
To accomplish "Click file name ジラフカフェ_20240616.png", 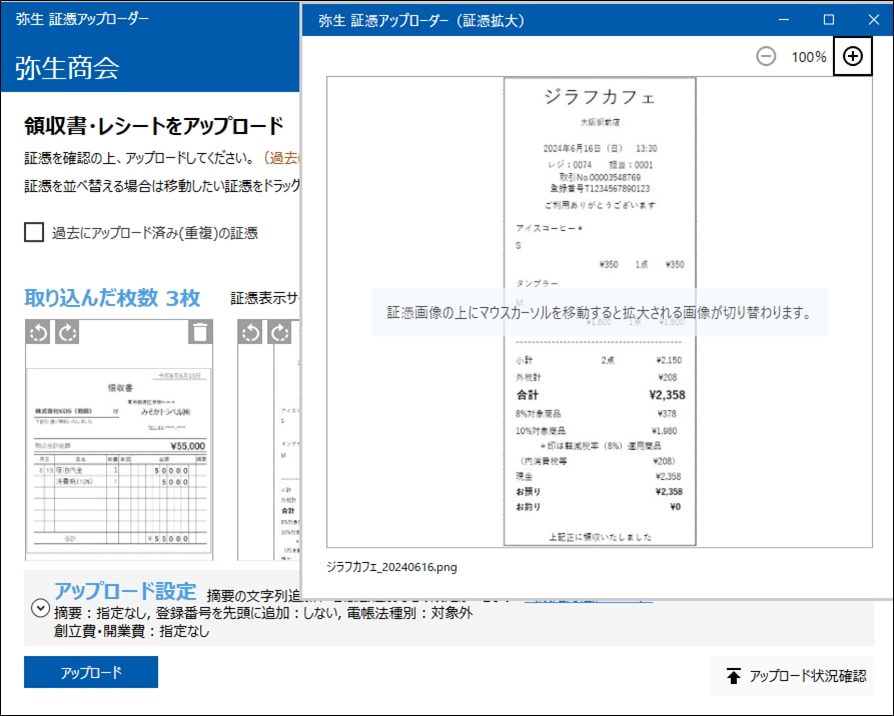I will click(392, 567).
